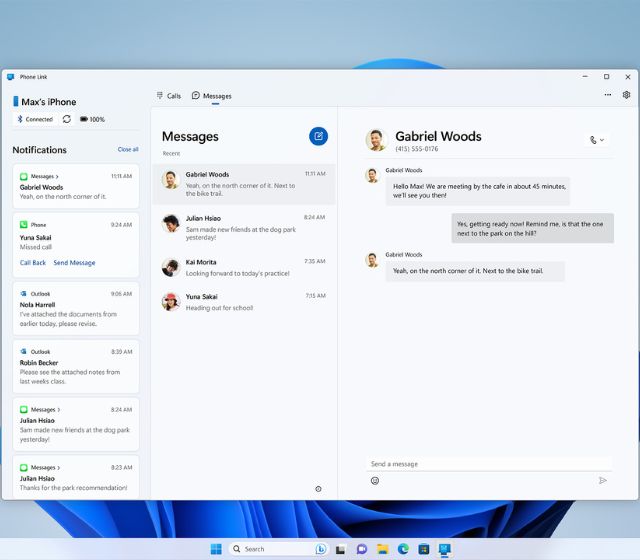Viewport: 640px width, 560px height.
Task: Switch to the Calls tab
Action: pyautogui.click(x=168, y=96)
